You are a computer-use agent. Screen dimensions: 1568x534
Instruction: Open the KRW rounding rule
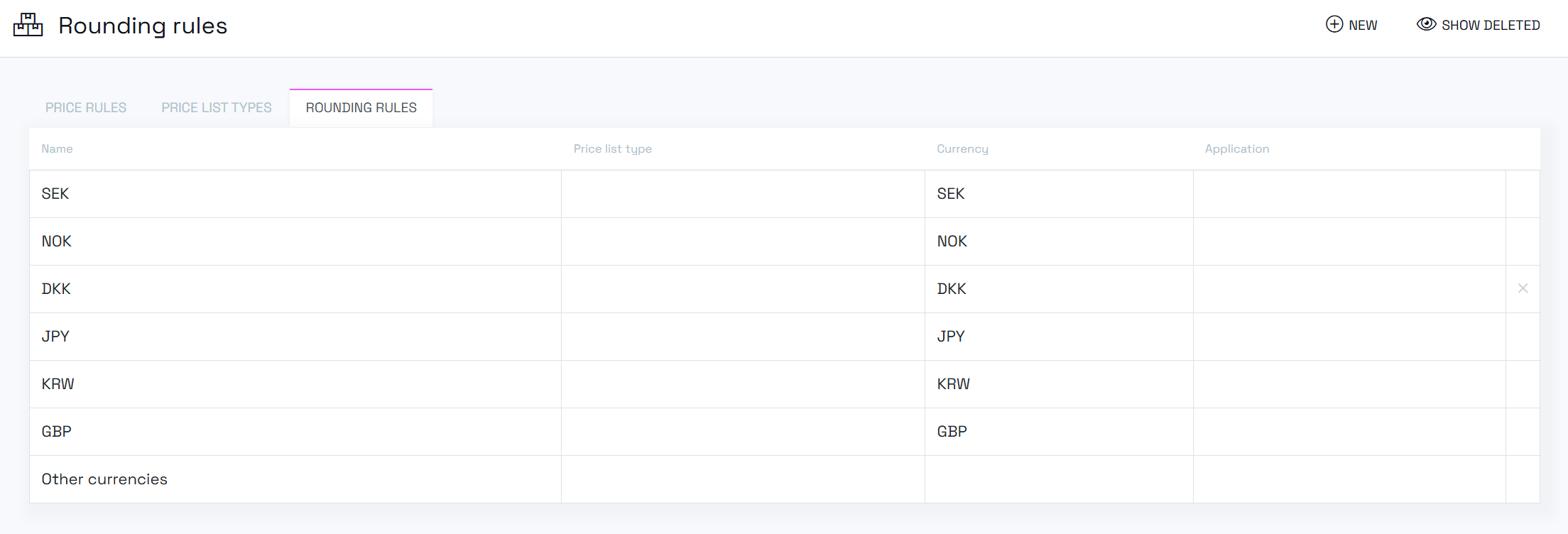(58, 384)
